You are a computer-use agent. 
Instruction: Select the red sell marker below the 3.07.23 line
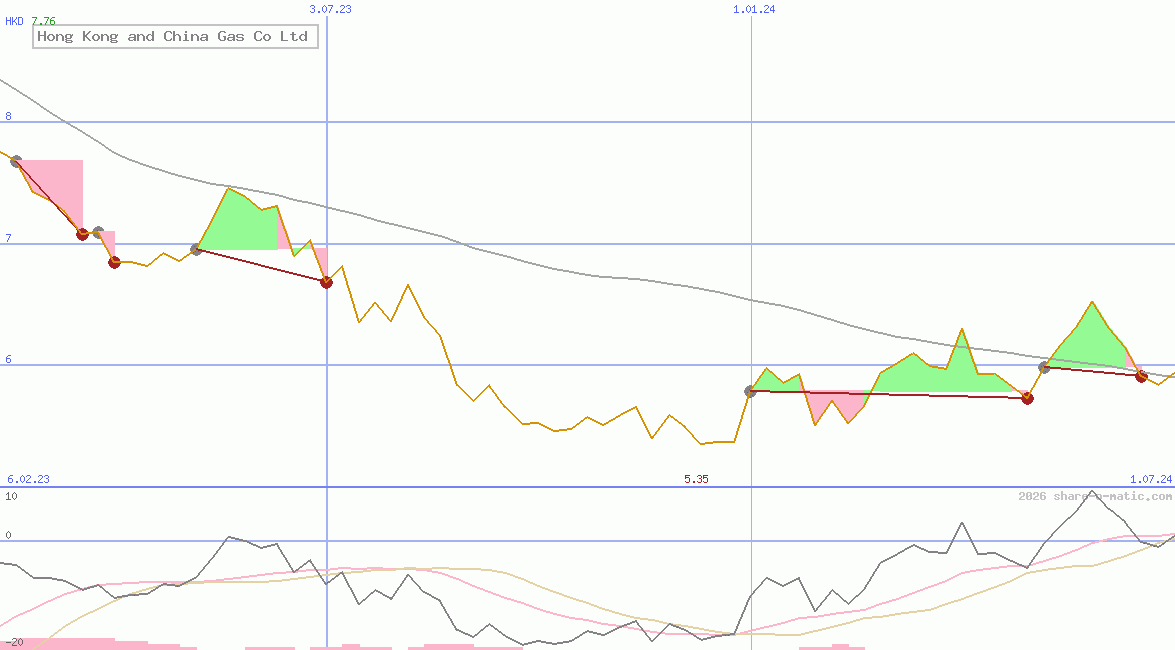[325, 283]
